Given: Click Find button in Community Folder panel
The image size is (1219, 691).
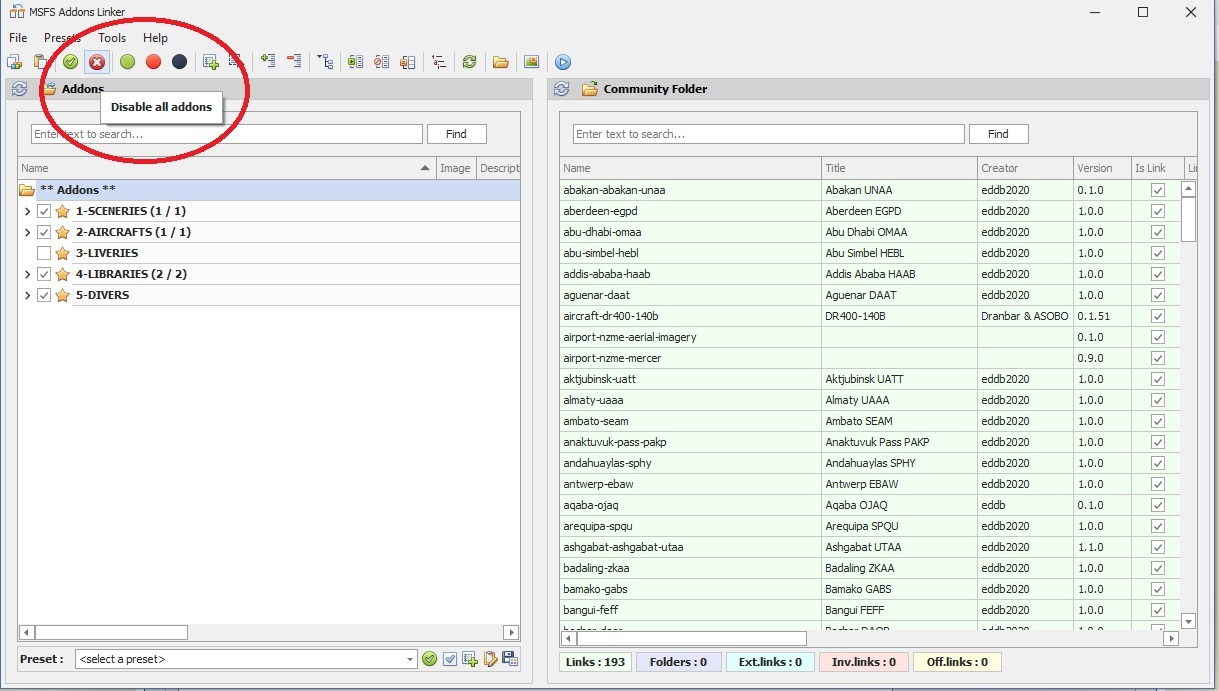Looking at the screenshot, I should pyautogui.click(x=998, y=134).
